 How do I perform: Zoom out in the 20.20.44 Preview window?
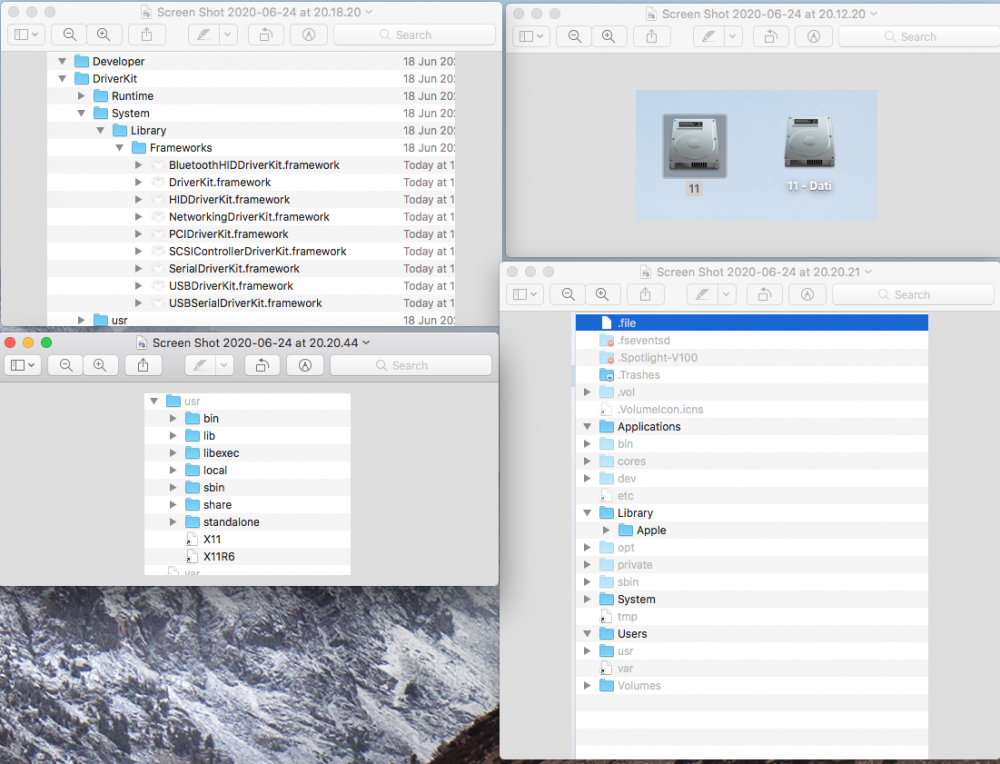66,365
